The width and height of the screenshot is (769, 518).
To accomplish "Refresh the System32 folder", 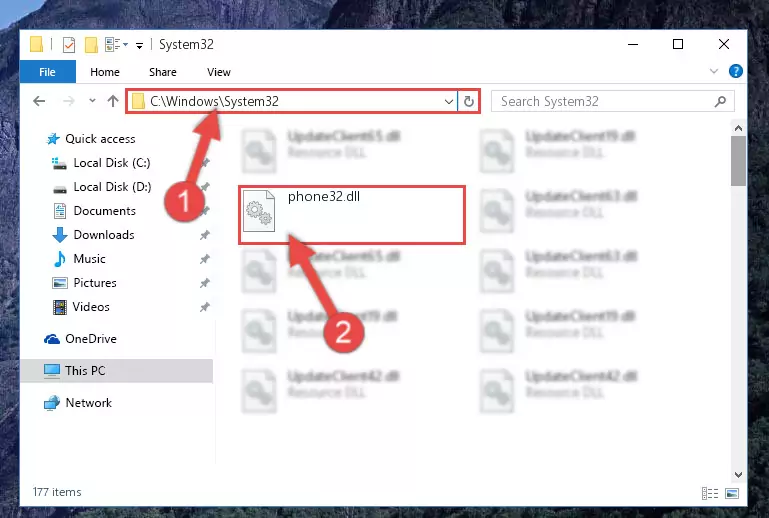I will [469, 102].
